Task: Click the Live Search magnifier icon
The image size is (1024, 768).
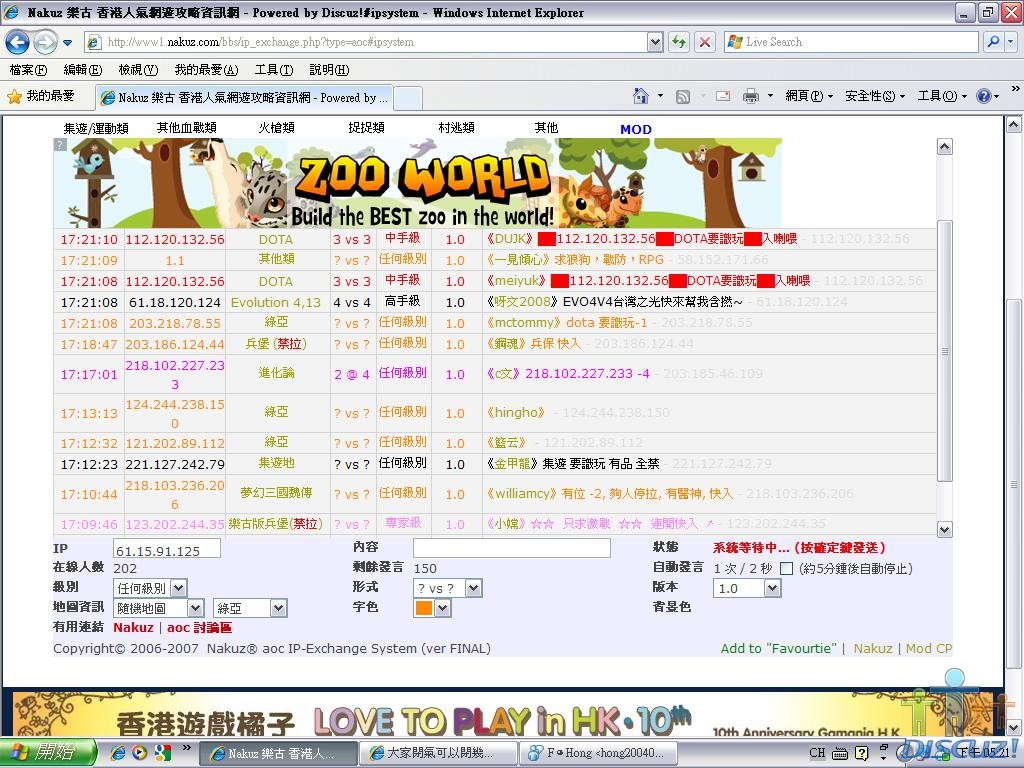Action: [993, 42]
